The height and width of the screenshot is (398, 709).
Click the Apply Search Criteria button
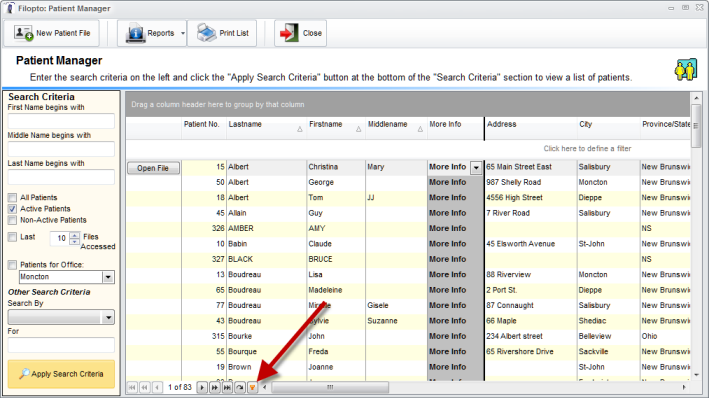click(x=61, y=374)
